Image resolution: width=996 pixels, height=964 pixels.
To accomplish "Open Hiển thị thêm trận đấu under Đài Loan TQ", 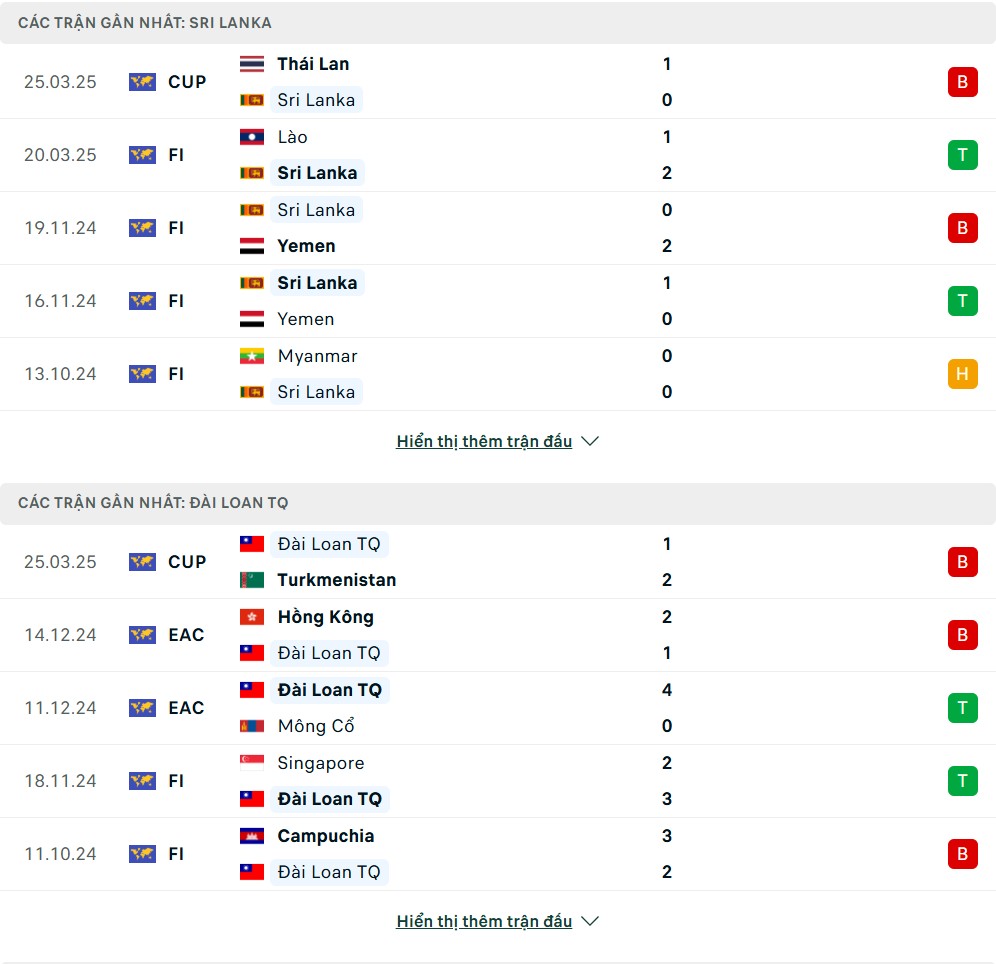I will [484, 921].
